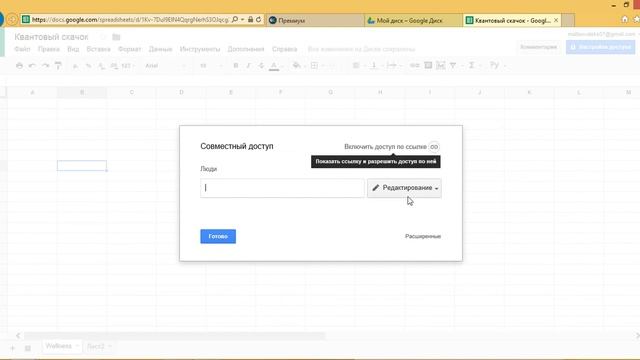The width and height of the screenshot is (640, 360).
Task: Click 'Включить доступ по ссылке' text
Action: point(385,147)
